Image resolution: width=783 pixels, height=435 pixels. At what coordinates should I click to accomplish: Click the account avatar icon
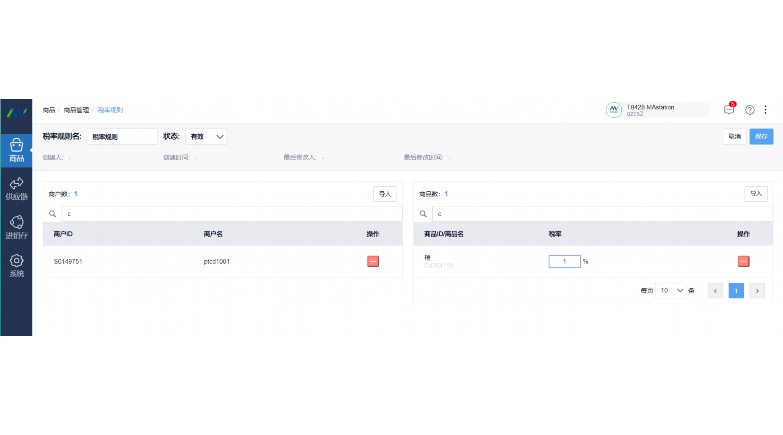coord(613,110)
